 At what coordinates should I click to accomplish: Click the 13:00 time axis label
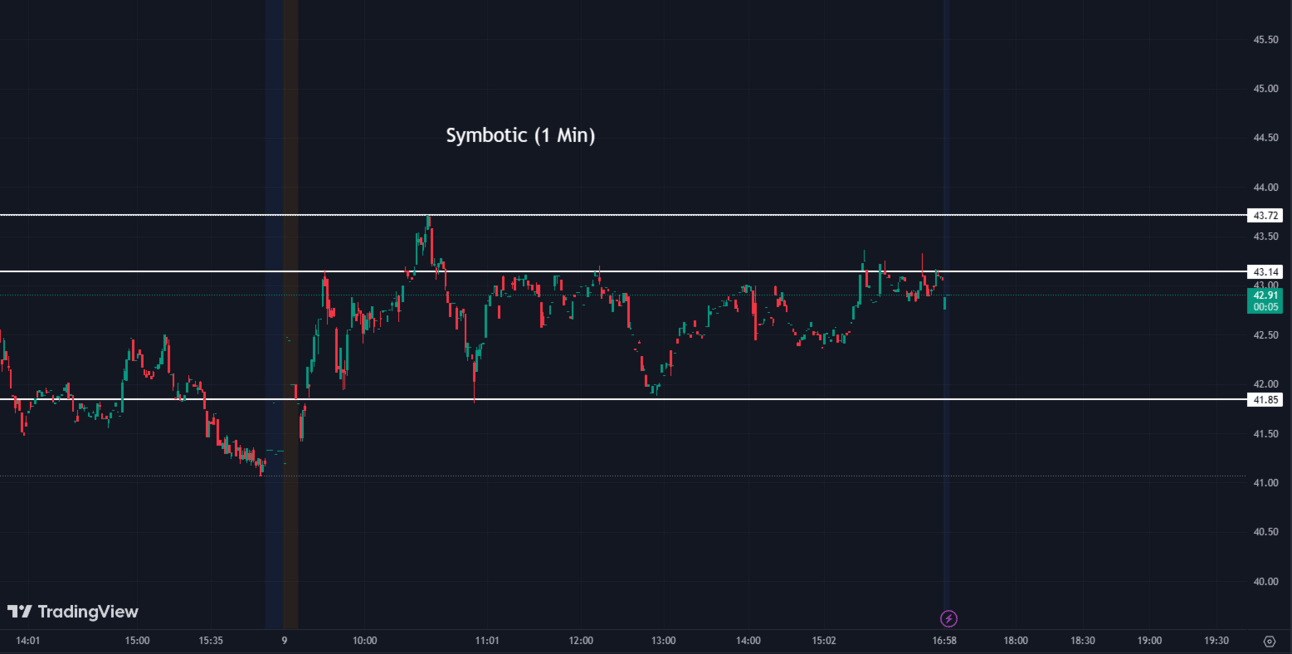pos(663,641)
